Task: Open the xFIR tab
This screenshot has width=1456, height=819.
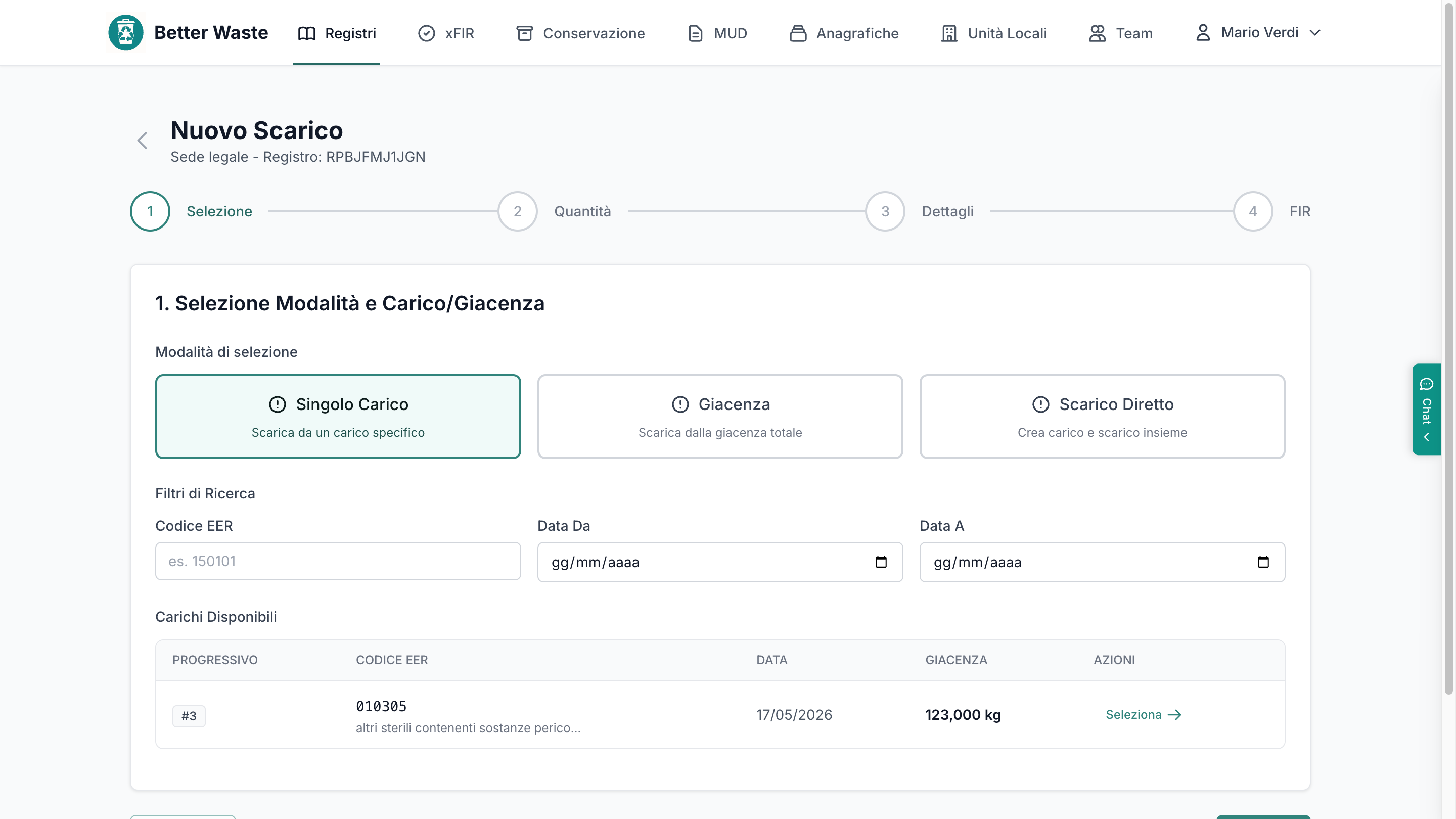Action: pos(446,33)
